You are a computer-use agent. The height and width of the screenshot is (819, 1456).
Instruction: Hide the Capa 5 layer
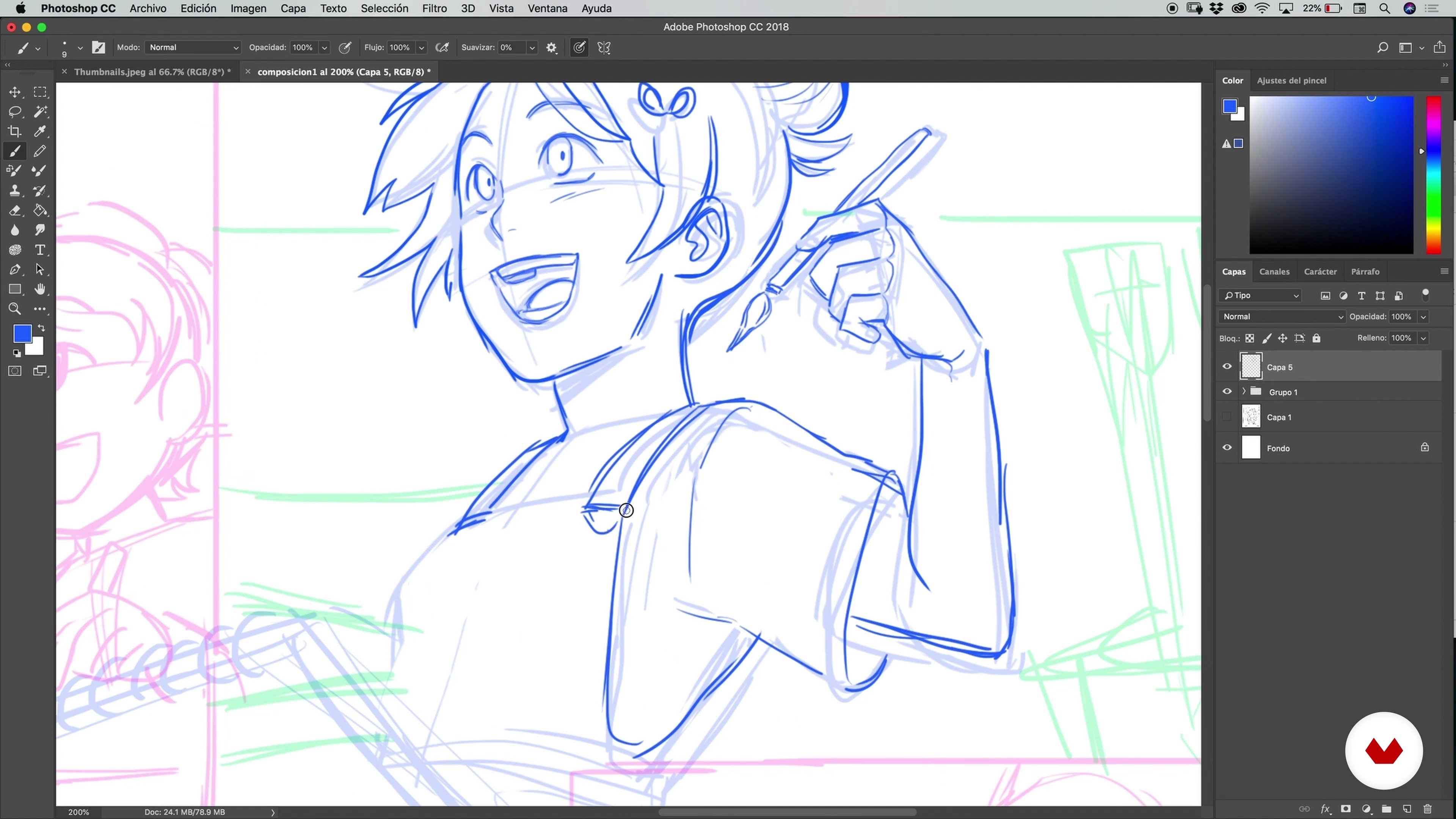click(x=1227, y=366)
